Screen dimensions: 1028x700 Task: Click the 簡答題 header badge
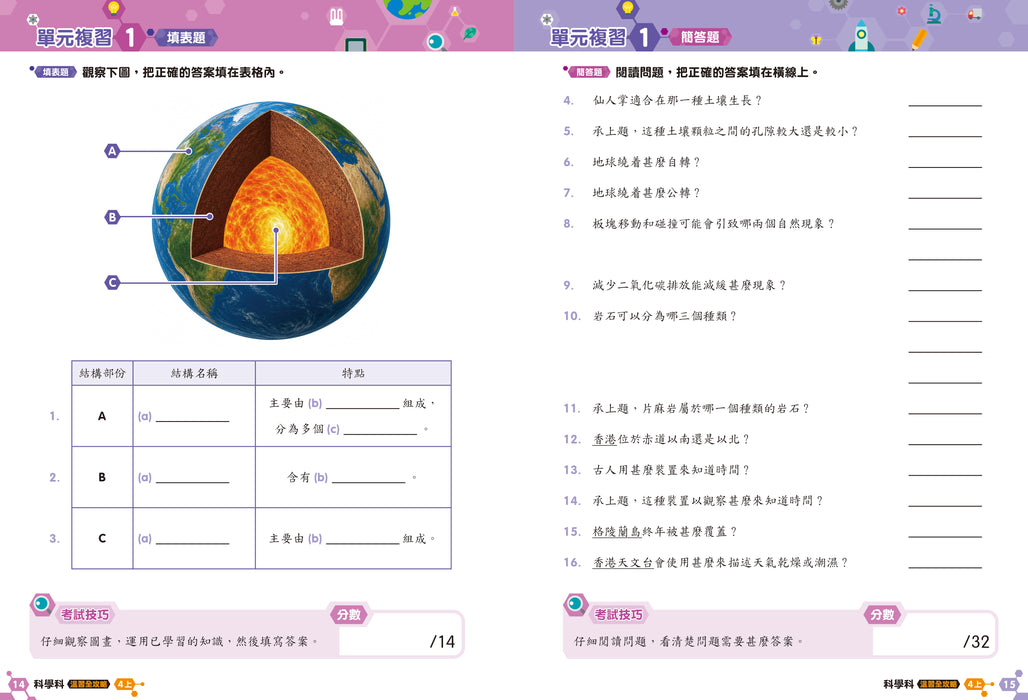tap(700, 37)
